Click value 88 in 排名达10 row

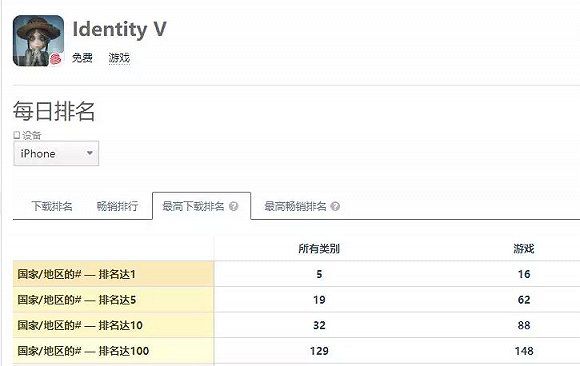click(x=524, y=325)
